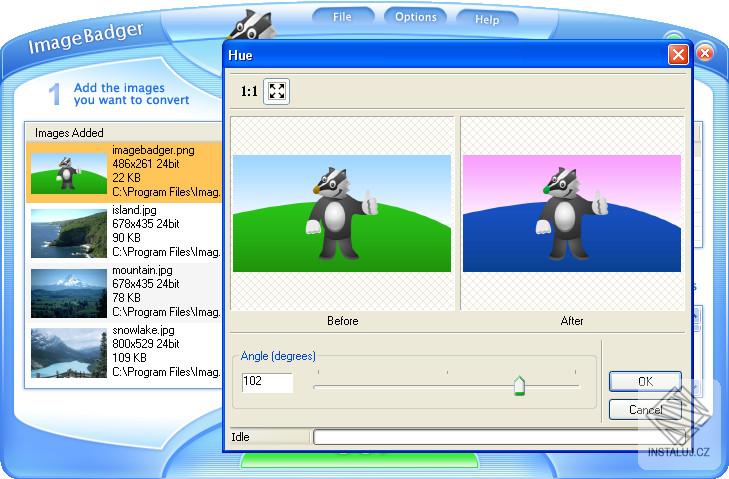
Task: Open the File menu
Action: (x=342, y=17)
